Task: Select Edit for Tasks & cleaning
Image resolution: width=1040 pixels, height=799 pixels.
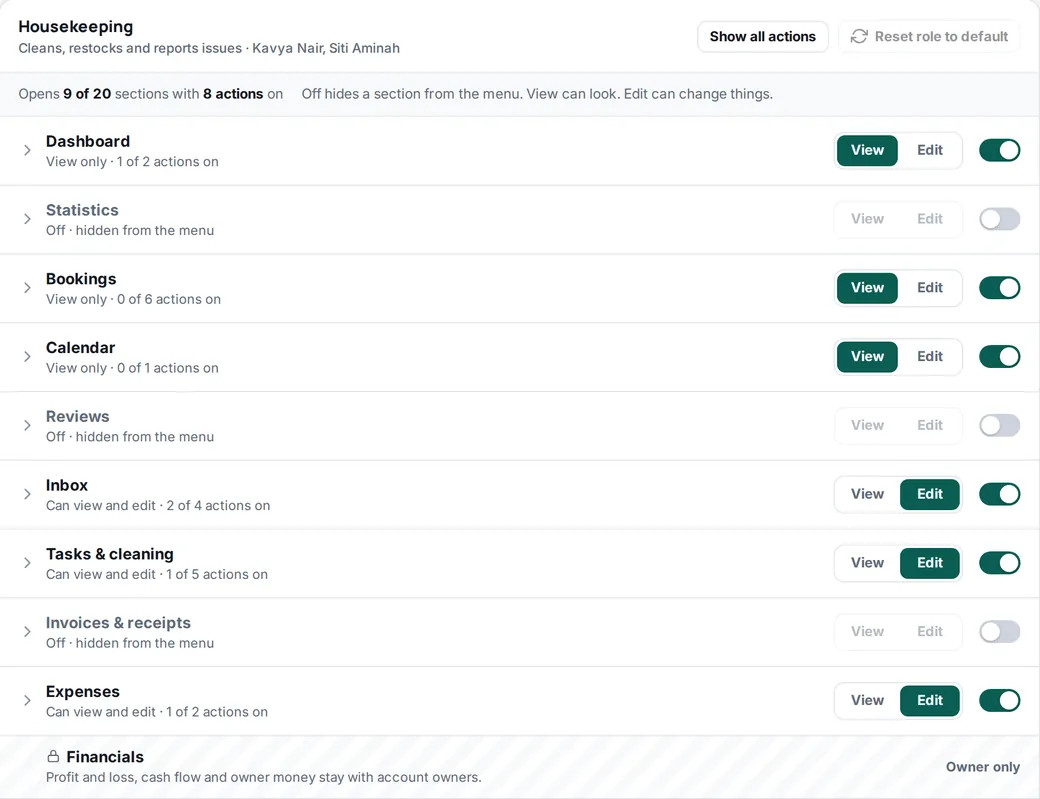Action: pos(929,563)
